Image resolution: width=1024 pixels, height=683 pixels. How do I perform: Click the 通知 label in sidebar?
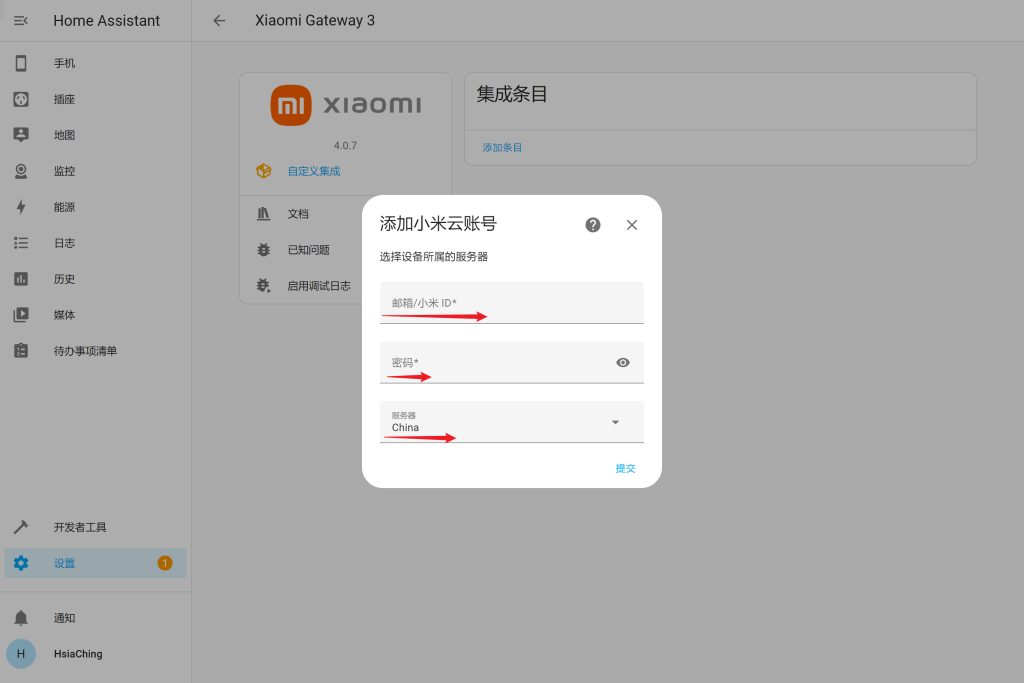click(x=65, y=618)
